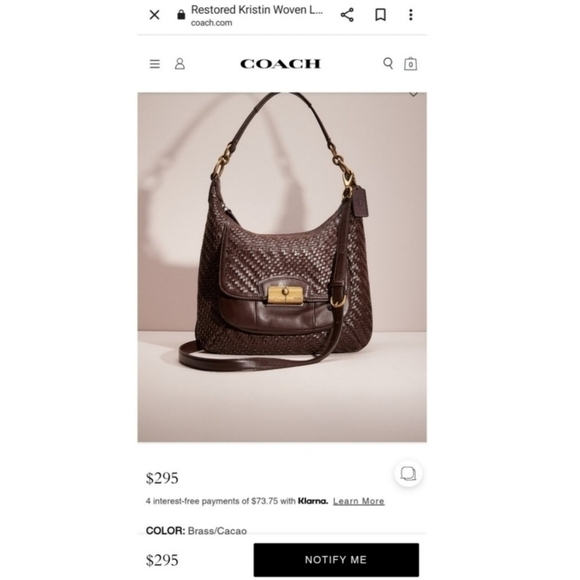
Task: Click the NOTIFY ME button
Action: [x=336, y=560]
